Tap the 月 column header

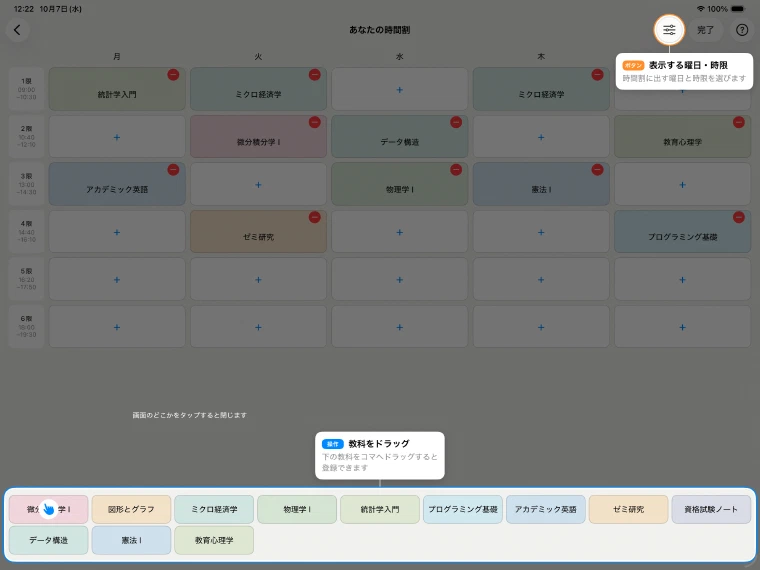117,57
